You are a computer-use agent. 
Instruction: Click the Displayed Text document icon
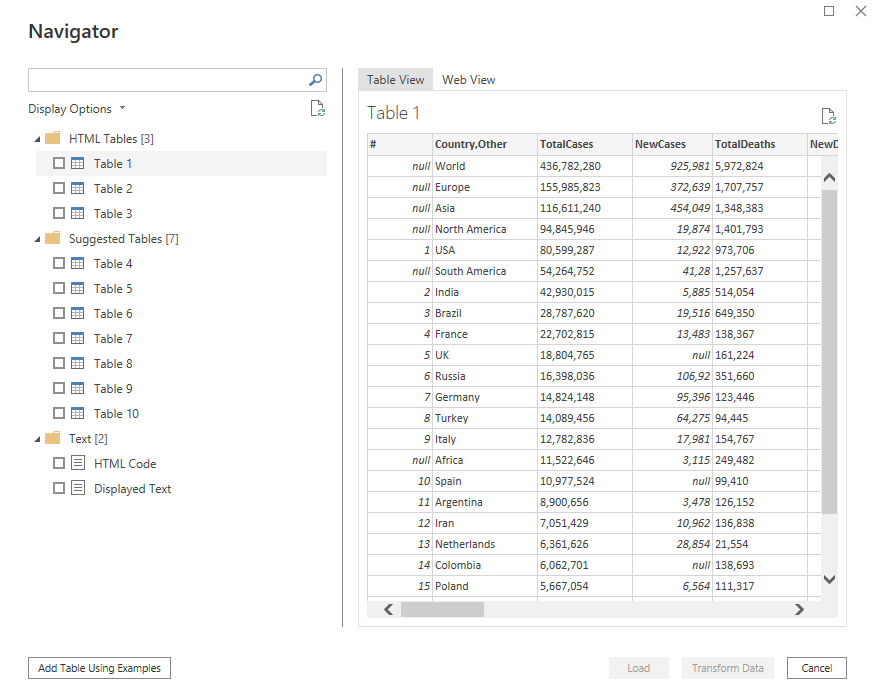78,489
